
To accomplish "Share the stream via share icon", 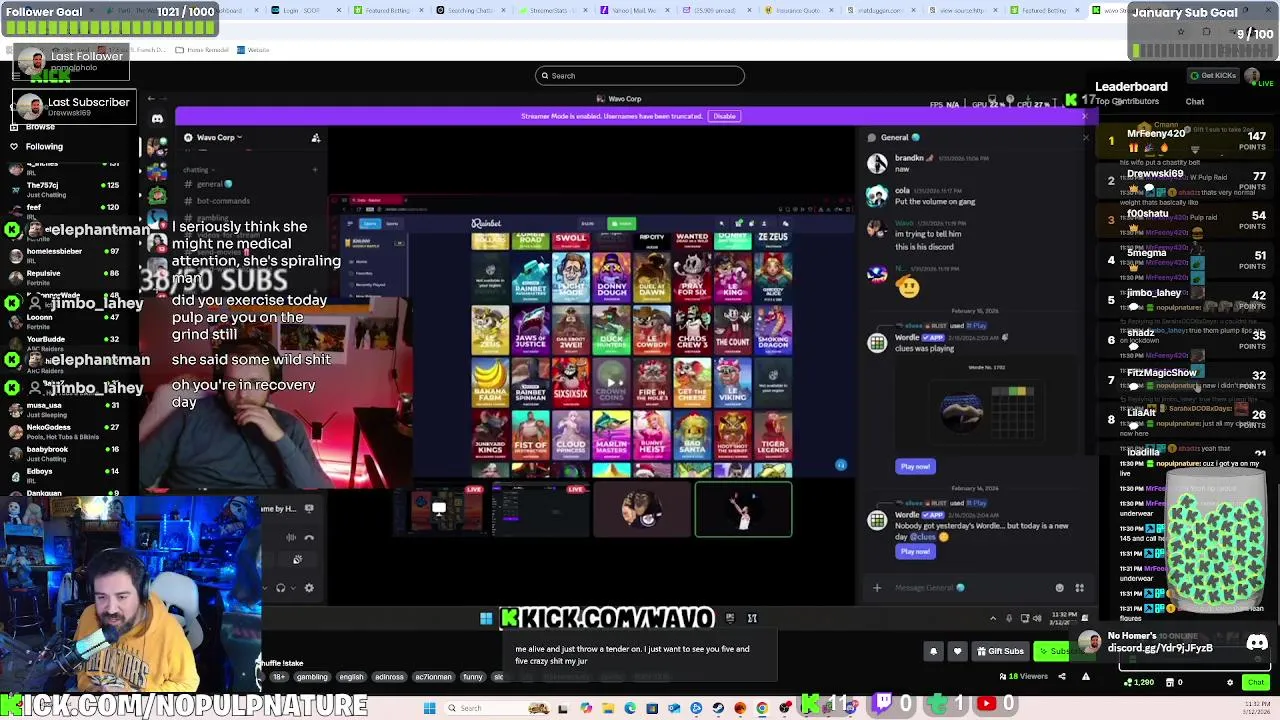I will click(x=1062, y=677).
